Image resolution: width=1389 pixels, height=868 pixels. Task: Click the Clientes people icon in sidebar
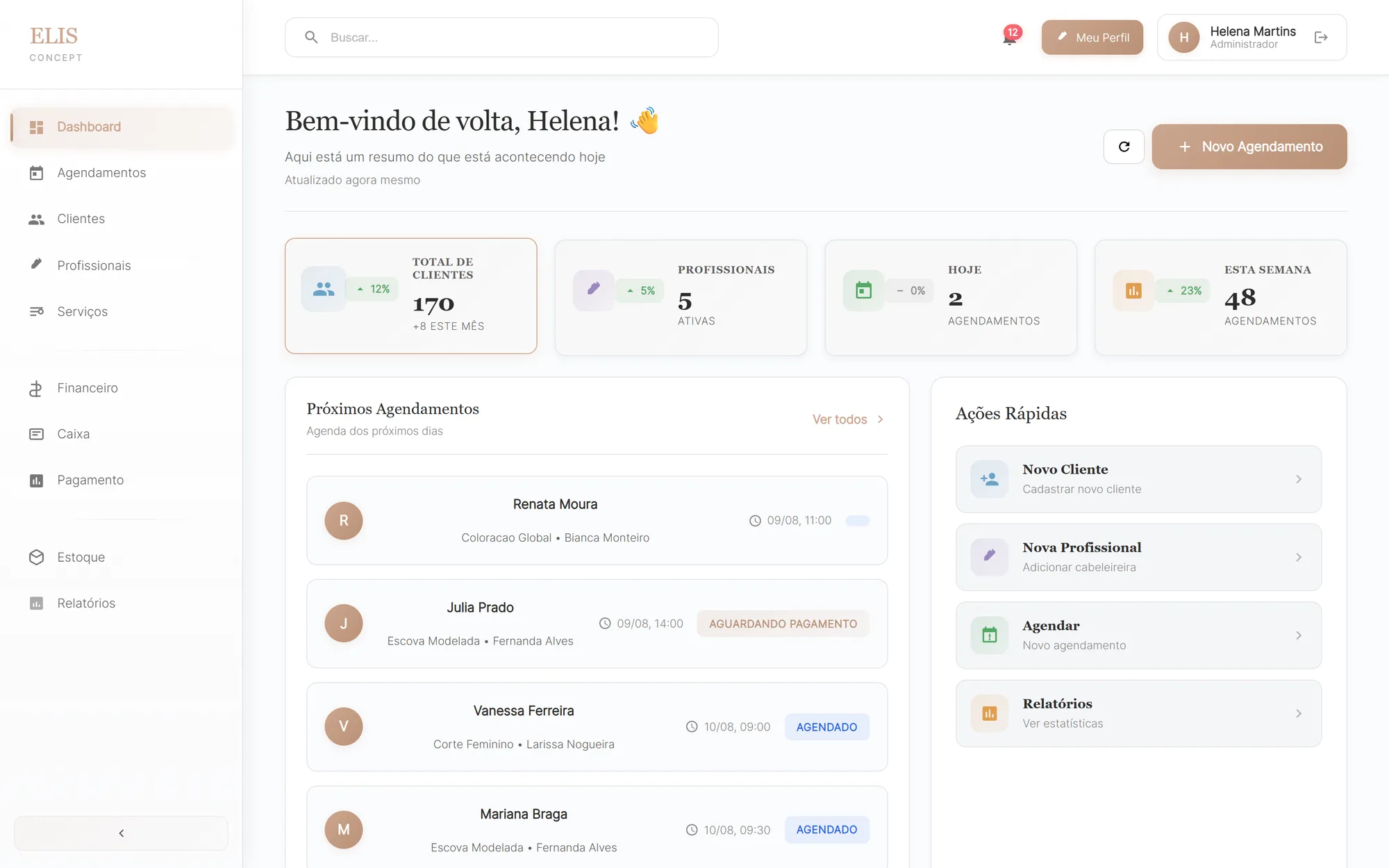coord(37,219)
